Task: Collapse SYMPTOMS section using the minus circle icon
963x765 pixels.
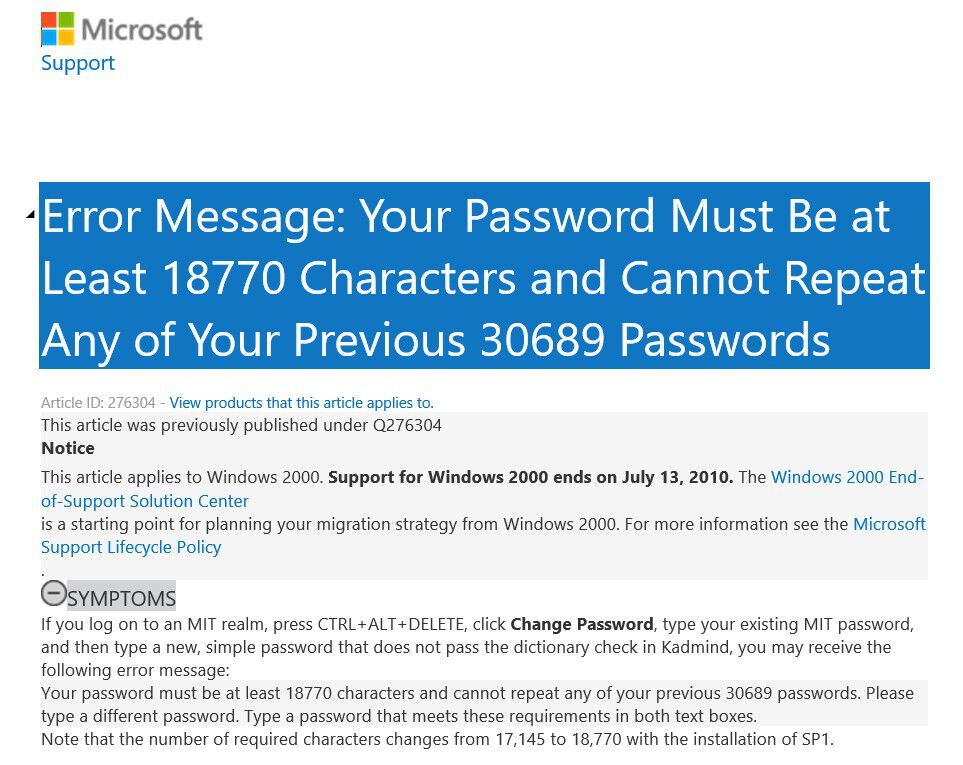Action: [x=53, y=594]
